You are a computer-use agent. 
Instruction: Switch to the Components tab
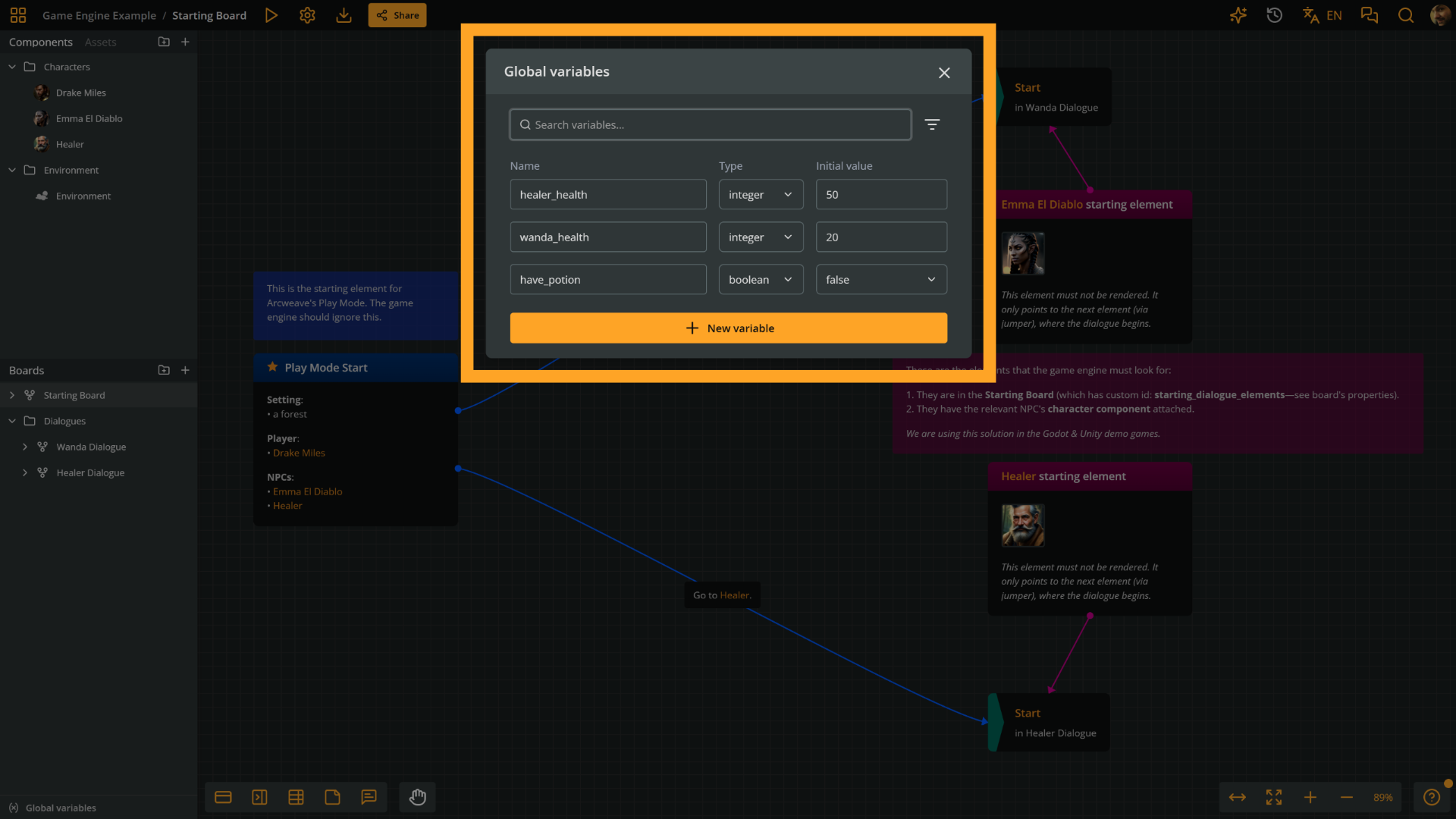[x=41, y=42]
